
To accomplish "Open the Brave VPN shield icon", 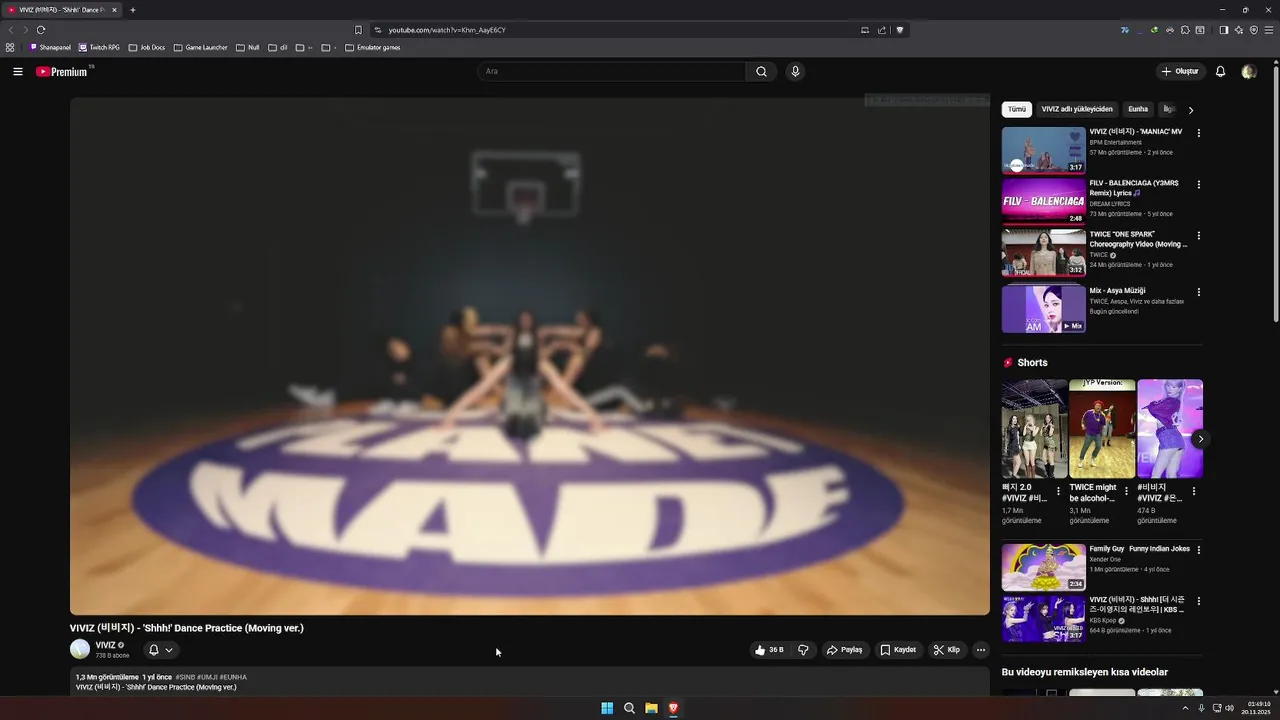I will [1253, 30].
